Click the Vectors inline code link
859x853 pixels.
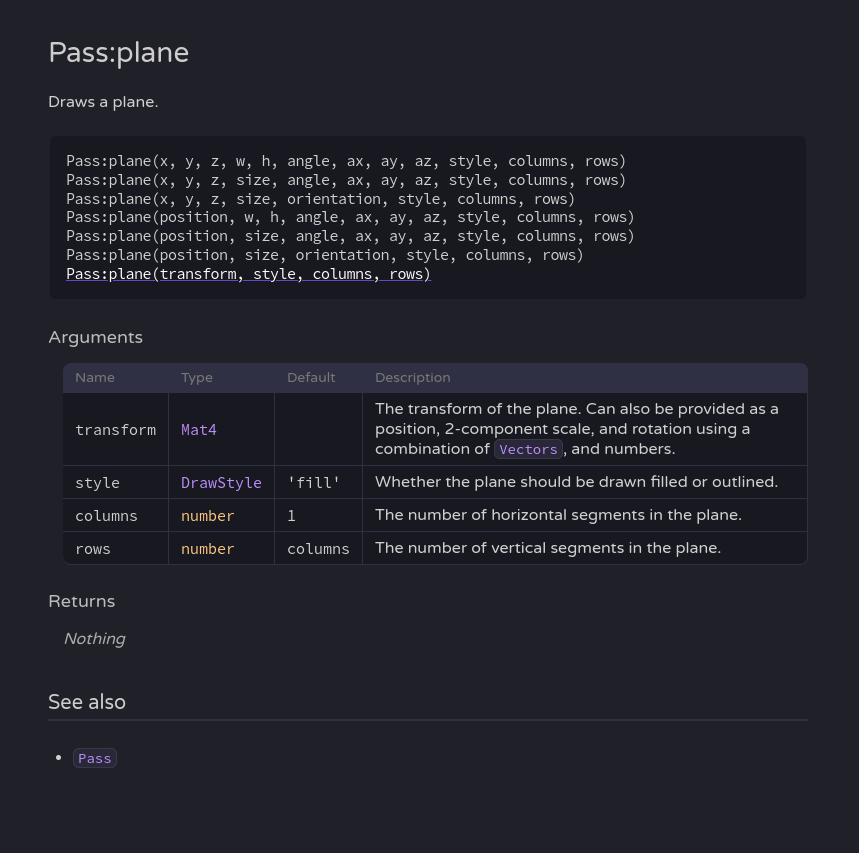[x=528, y=449]
